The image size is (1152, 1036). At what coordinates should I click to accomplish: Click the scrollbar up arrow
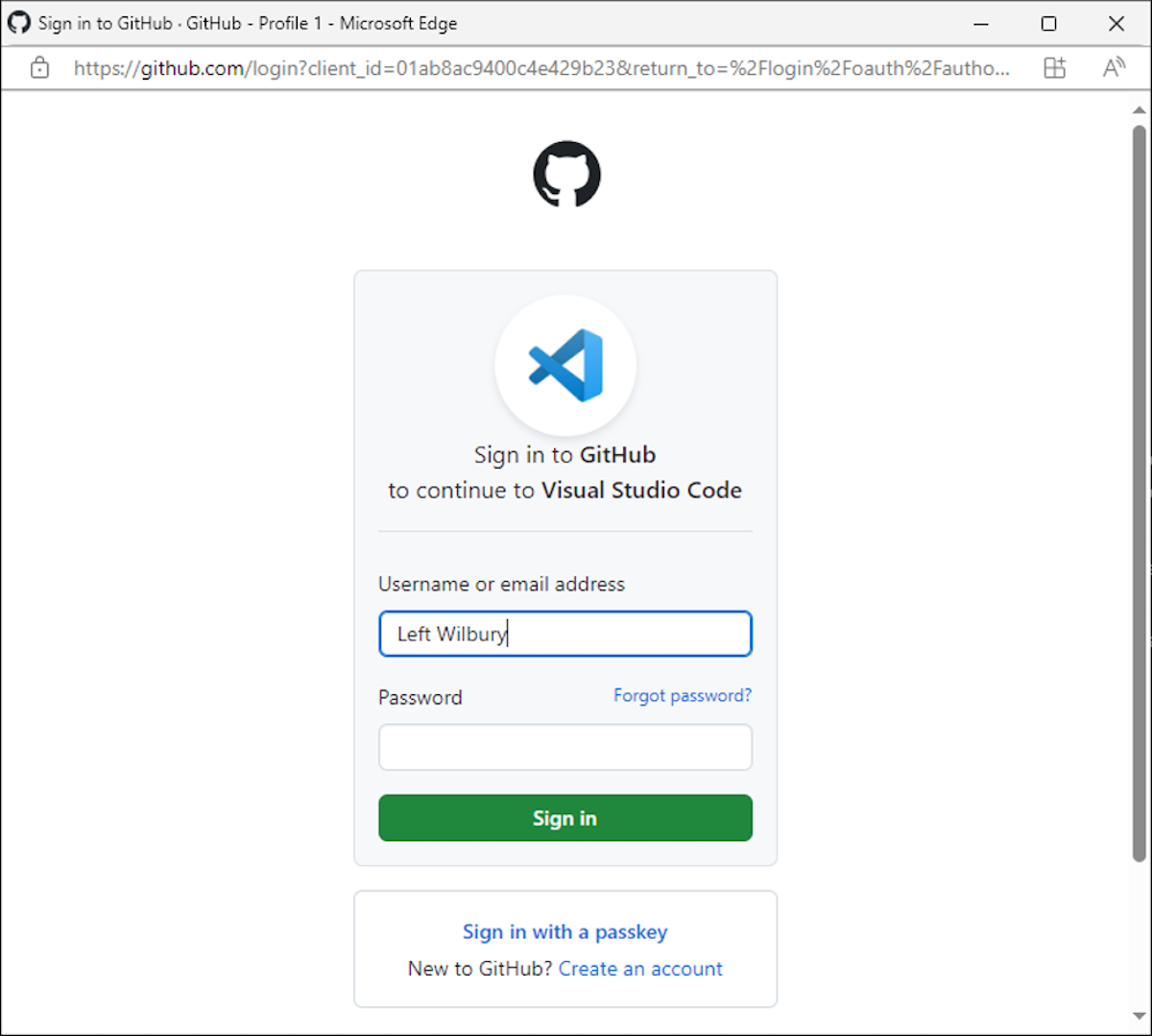1139,109
